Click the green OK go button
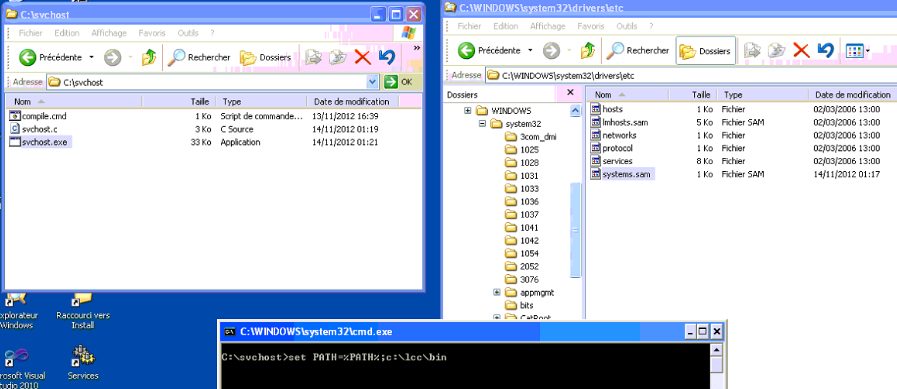897x389 pixels. (x=399, y=82)
